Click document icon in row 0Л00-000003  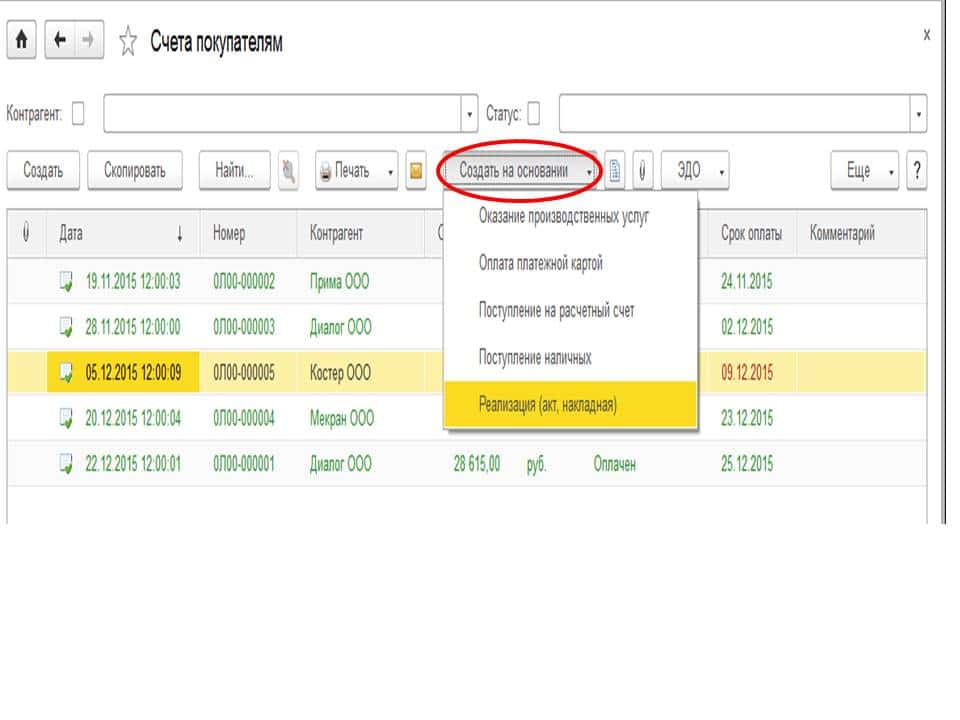[x=66, y=327]
